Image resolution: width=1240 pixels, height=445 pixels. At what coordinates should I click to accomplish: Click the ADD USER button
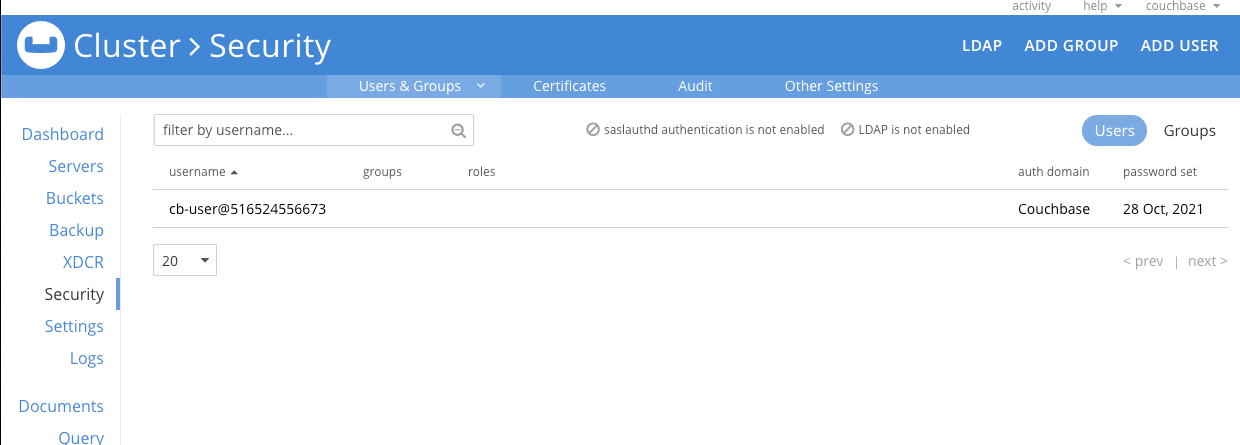click(1180, 45)
